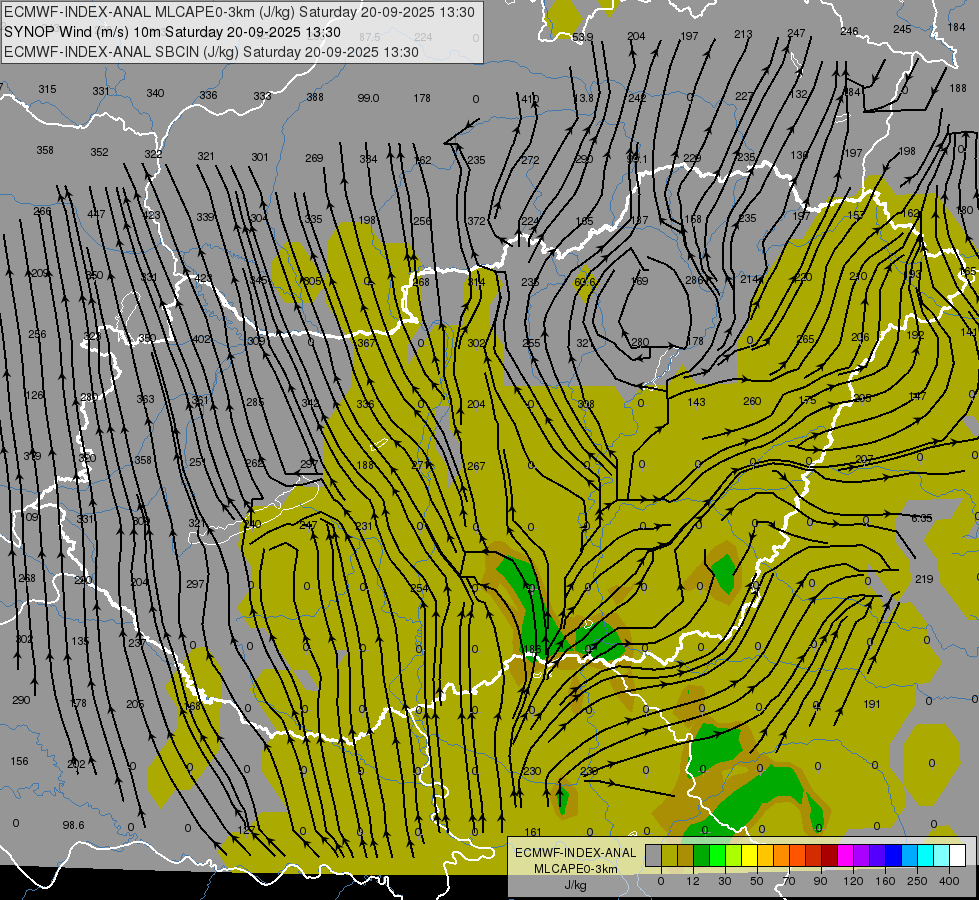Click the gray legend swatch below 0
This screenshot has width=979, height=900.
tap(653, 856)
